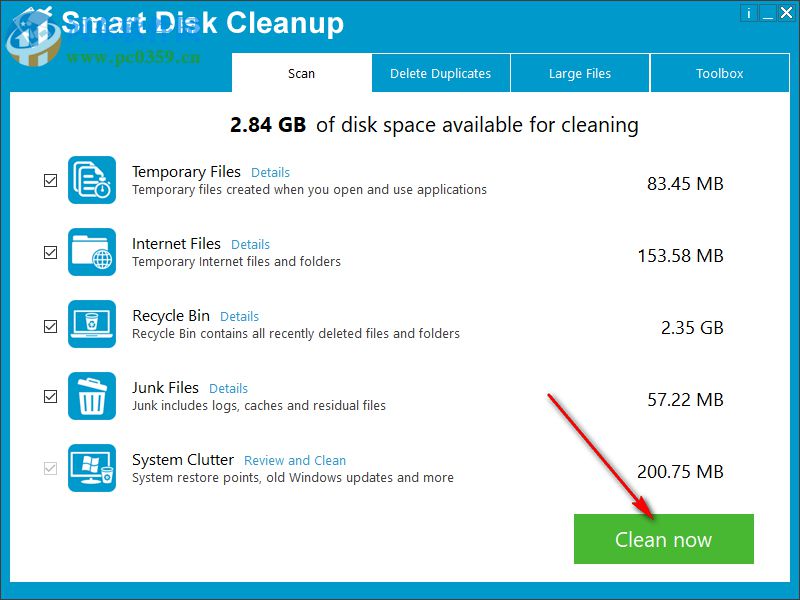This screenshot has width=800, height=600.
Task: Disable the Internet Files checkbox
Action: 50,252
